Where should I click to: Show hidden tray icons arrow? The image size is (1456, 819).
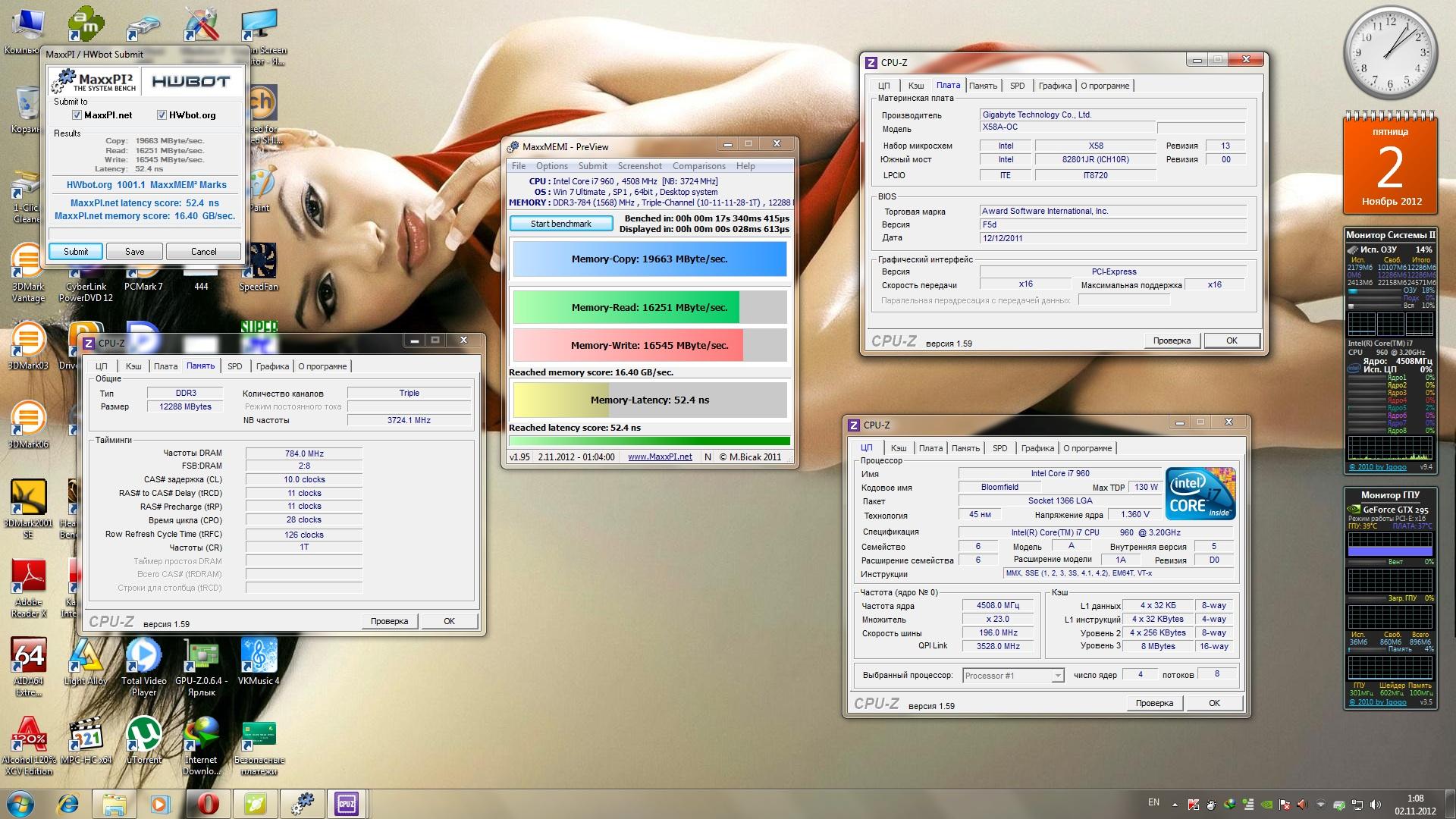pos(1175,805)
